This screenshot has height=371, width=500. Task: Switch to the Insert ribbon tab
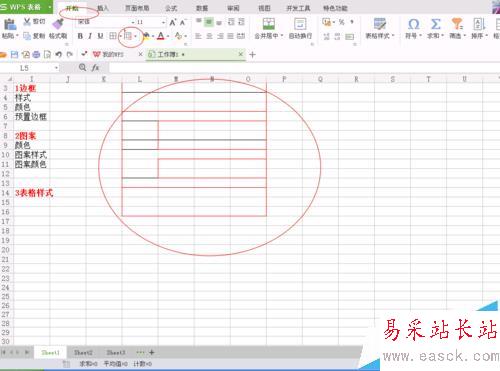103,8
